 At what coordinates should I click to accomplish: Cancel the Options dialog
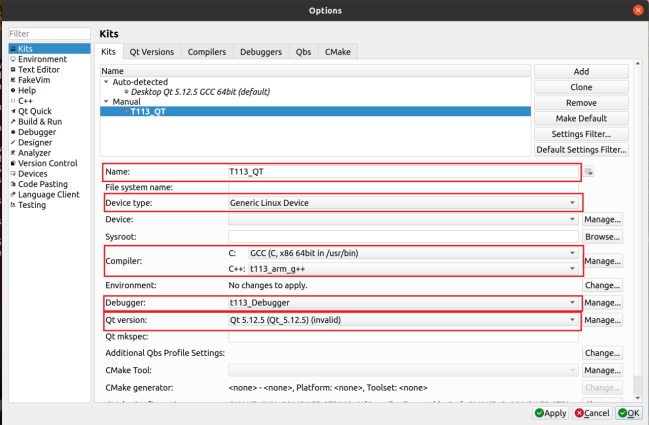(x=592, y=413)
